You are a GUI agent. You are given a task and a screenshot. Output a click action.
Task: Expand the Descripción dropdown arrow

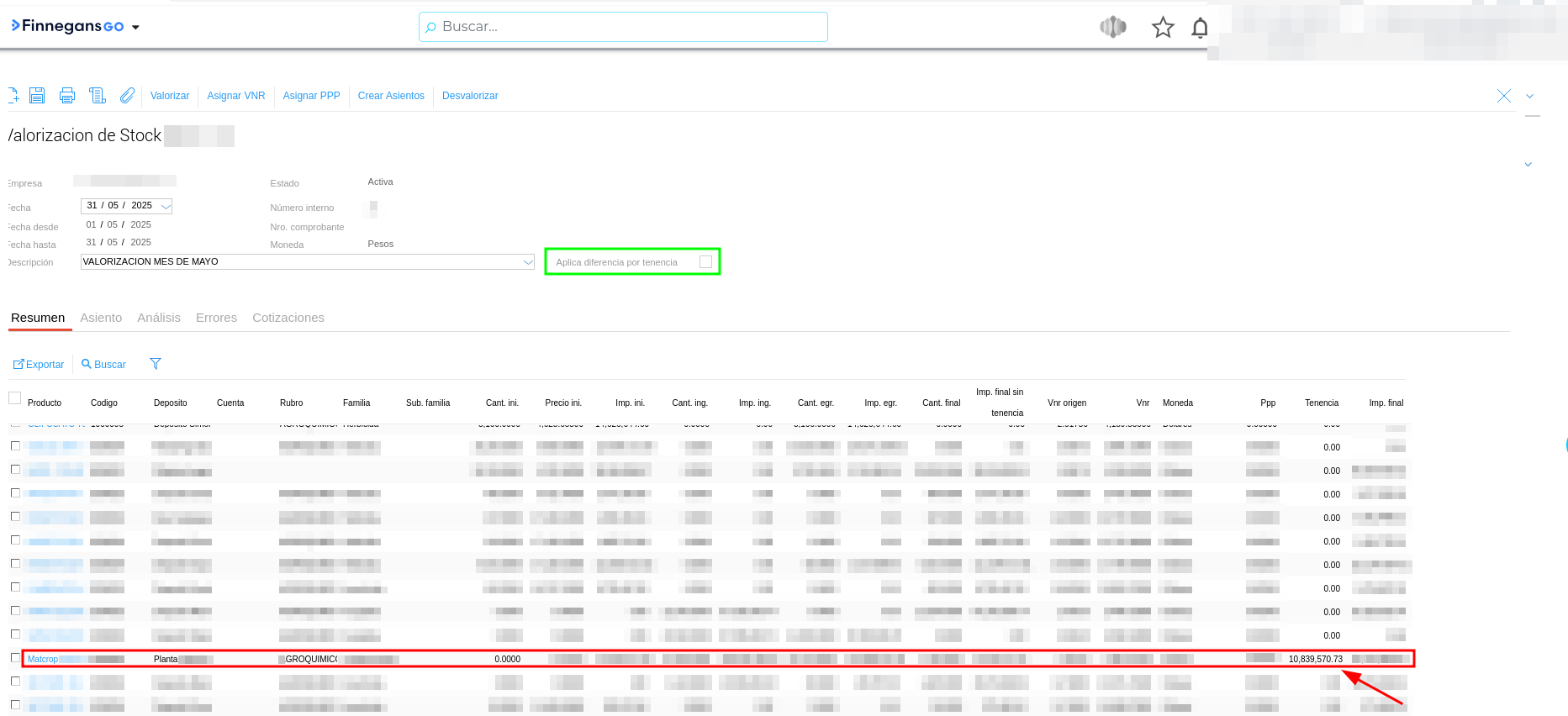(528, 262)
